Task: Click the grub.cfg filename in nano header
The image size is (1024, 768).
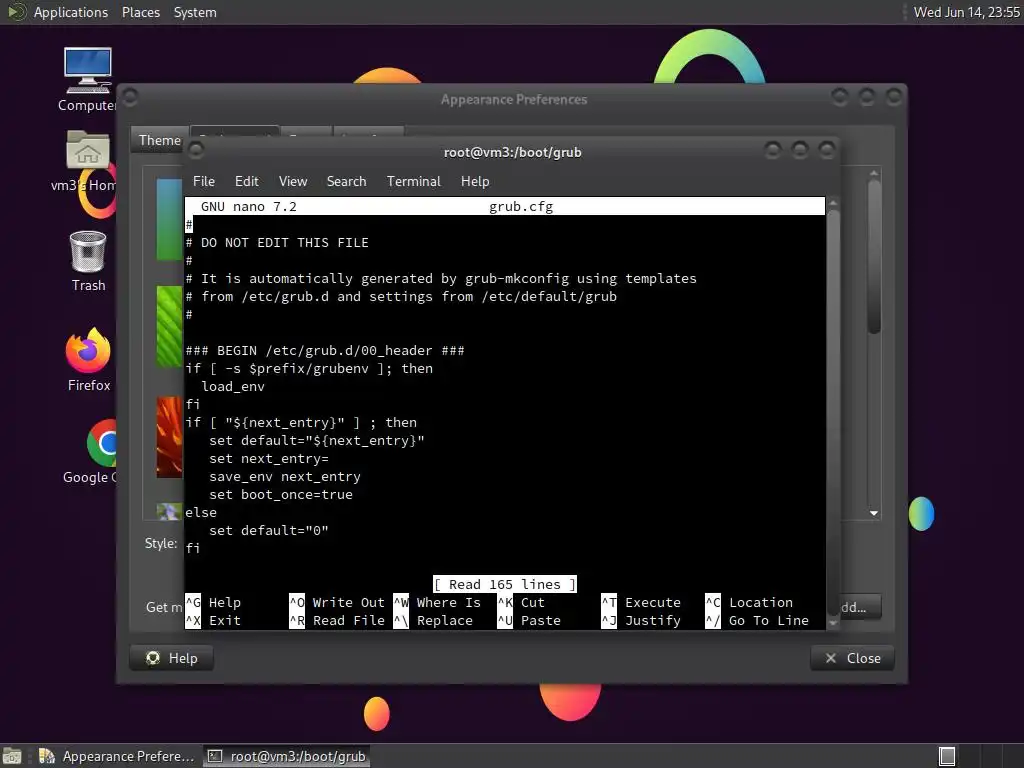Action: click(x=521, y=206)
